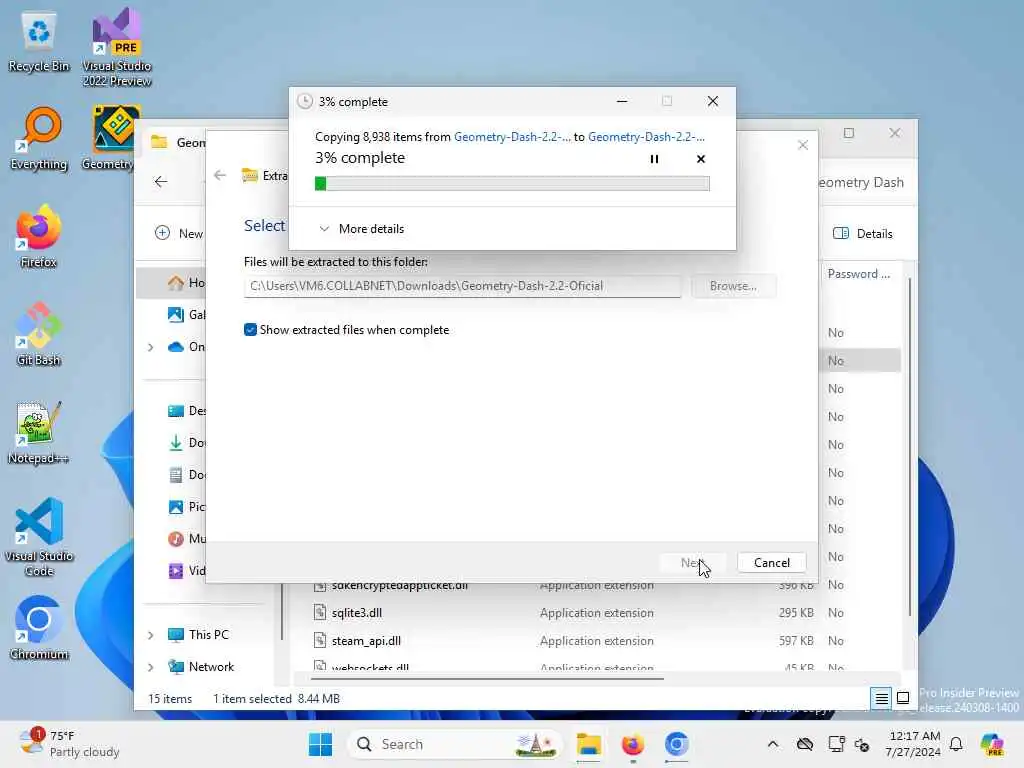Open Gallery in the navigation pane

click(186, 315)
